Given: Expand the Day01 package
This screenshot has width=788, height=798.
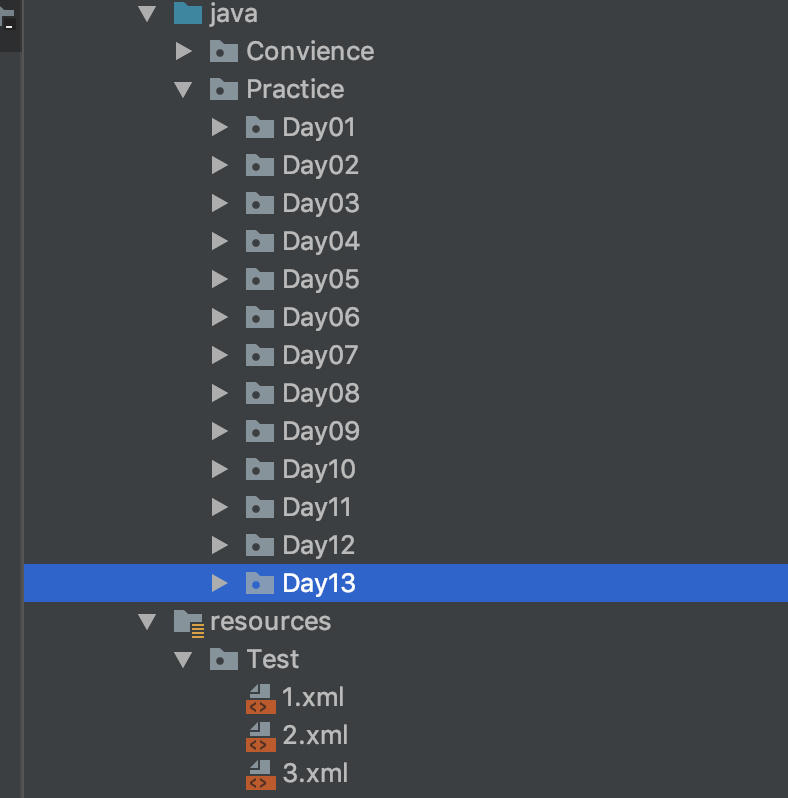Looking at the screenshot, I should pos(220,127).
